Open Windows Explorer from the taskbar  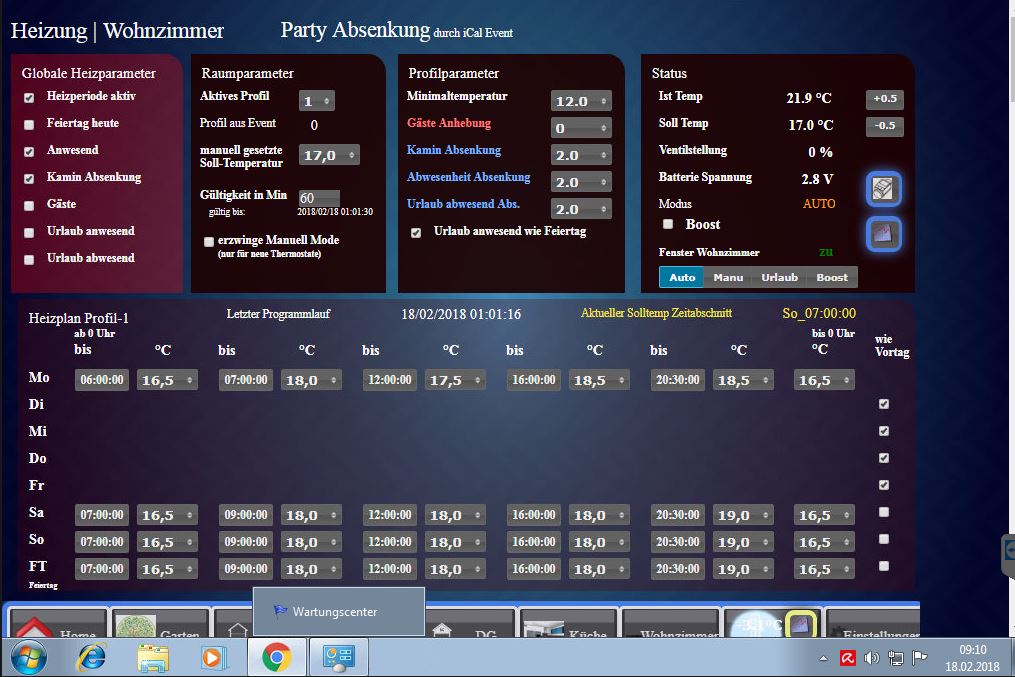tap(153, 658)
